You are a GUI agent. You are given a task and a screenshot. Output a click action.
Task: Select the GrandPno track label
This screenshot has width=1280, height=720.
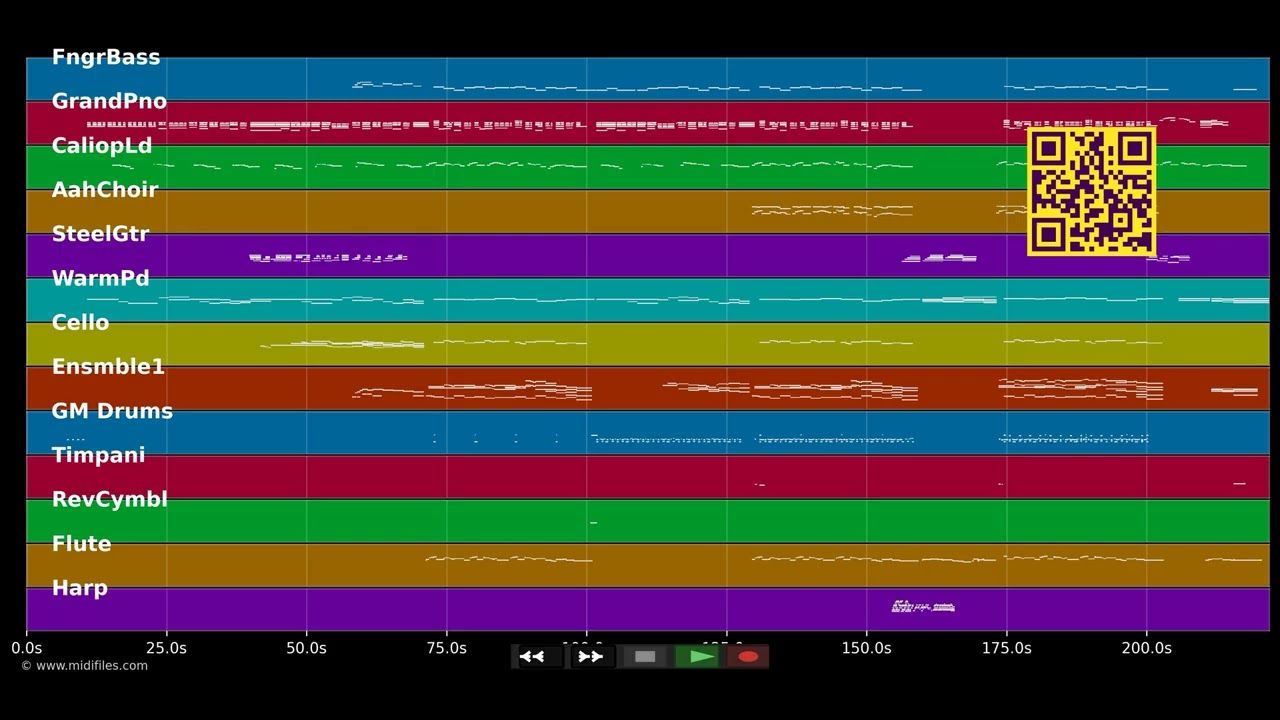point(109,101)
